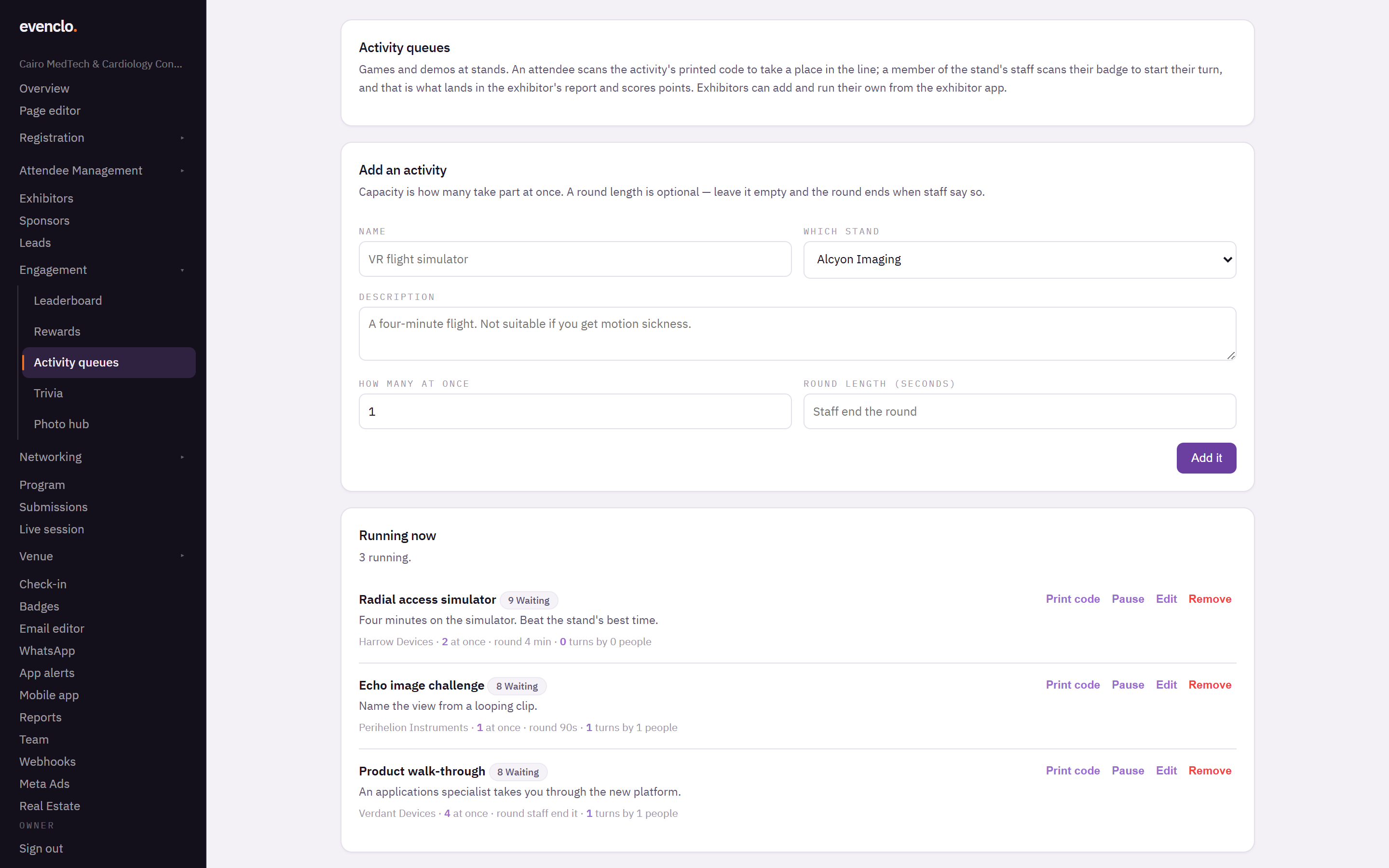Open Check-in page
This screenshot has height=868, width=1389.
pyautogui.click(x=43, y=584)
